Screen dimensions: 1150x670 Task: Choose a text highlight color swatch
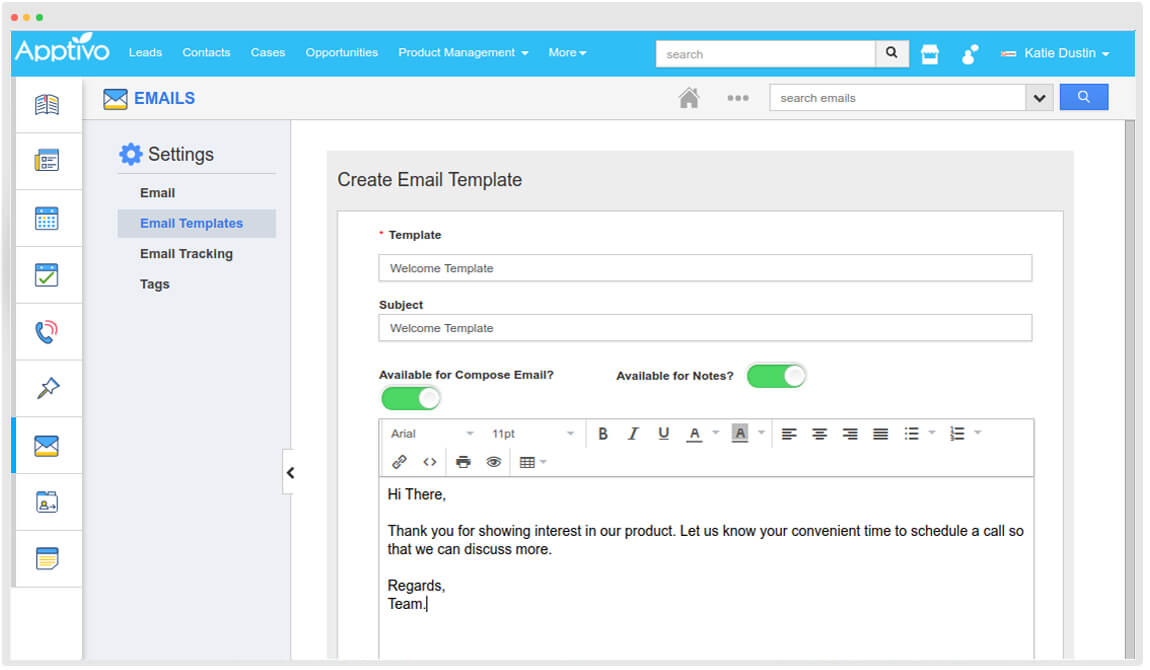739,433
